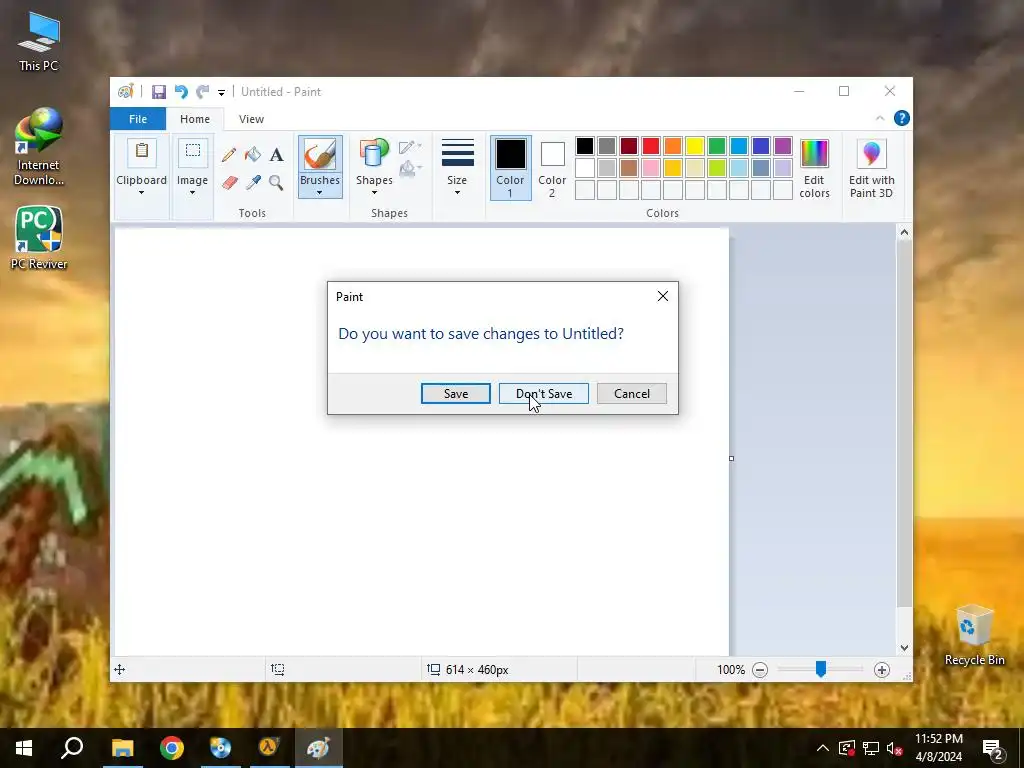Choose Don't Save in the Paint dialog
Screen dimensions: 1024x768
pyautogui.click(x=543, y=393)
